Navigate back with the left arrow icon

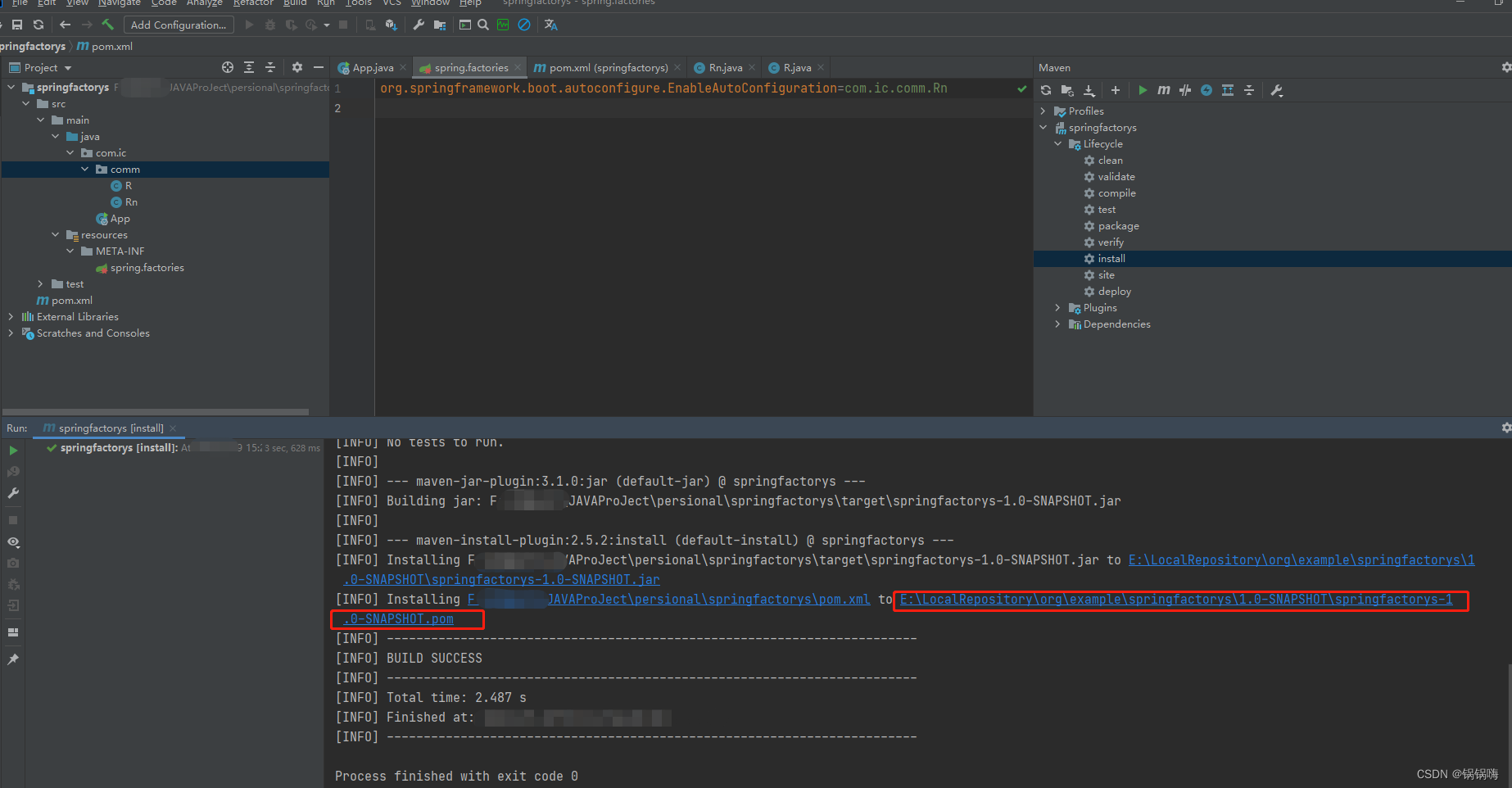click(x=66, y=25)
